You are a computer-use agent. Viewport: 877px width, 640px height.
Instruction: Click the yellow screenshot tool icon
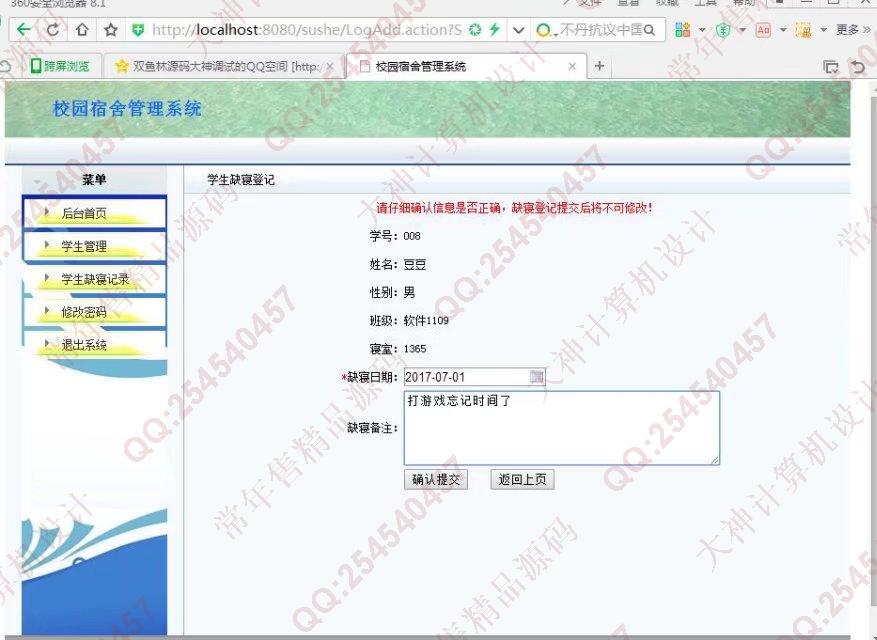pos(803,30)
